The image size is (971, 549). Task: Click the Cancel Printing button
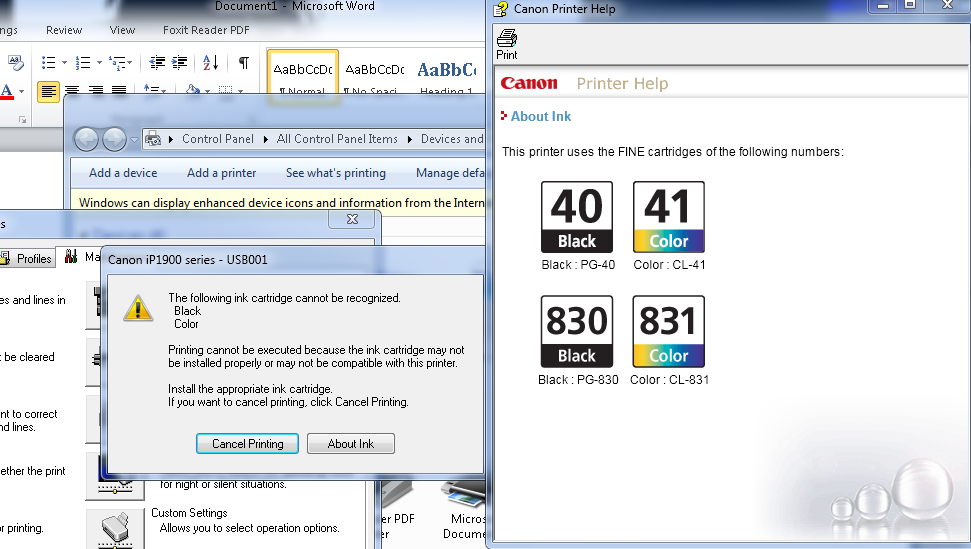click(247, 444)
